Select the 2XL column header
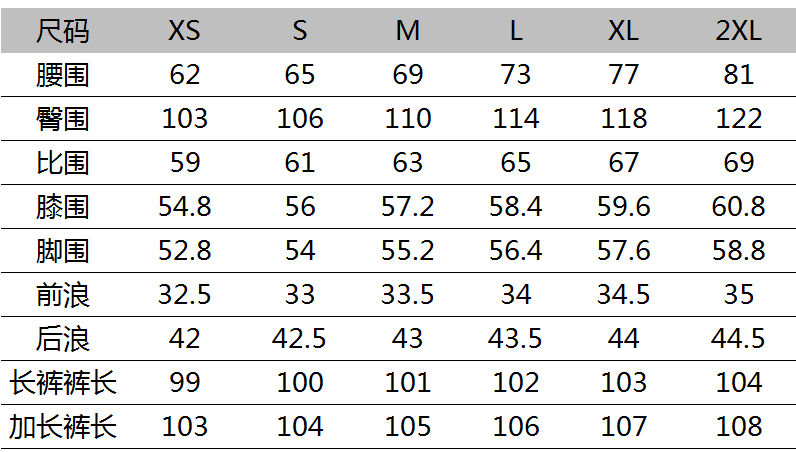This screenshot has height=452, width=796. (x=739, y=31)
